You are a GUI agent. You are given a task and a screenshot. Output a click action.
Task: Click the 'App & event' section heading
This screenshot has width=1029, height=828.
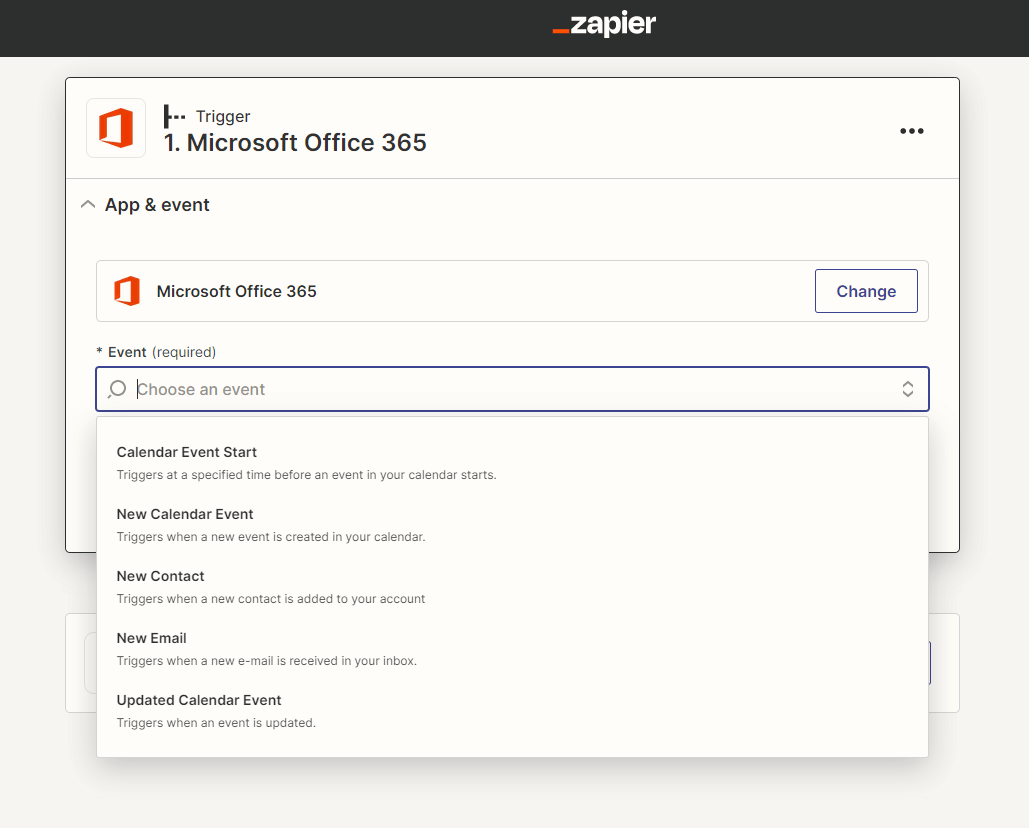(157, 205)
